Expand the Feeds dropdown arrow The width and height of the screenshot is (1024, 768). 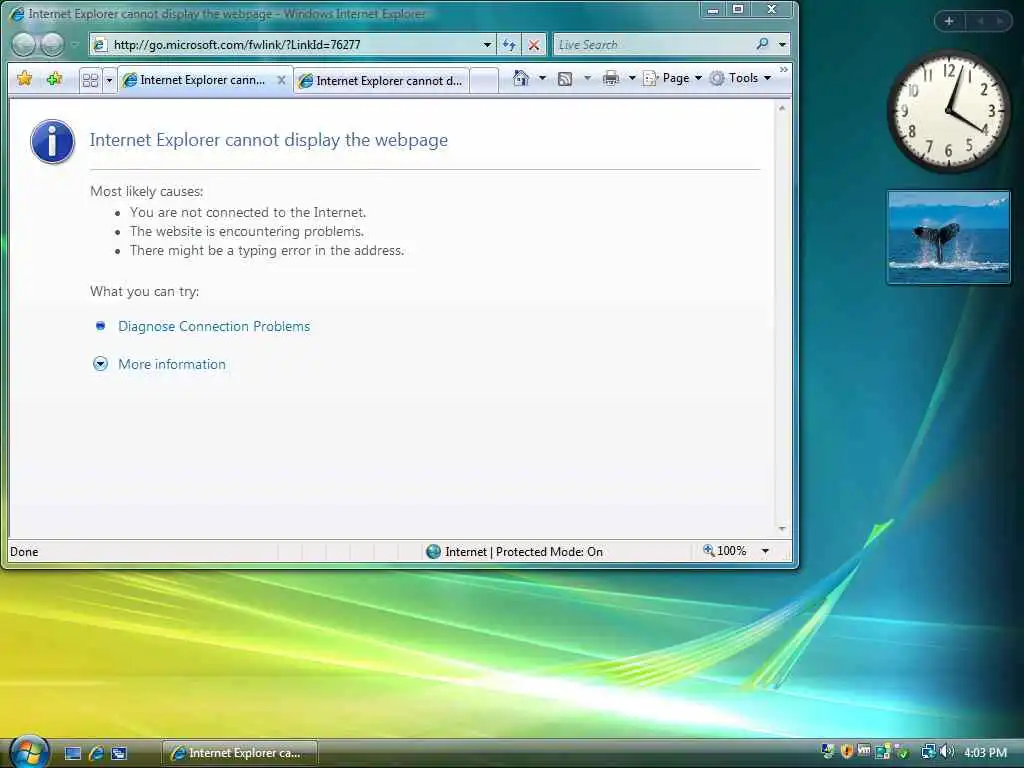[x=587, y=78]
